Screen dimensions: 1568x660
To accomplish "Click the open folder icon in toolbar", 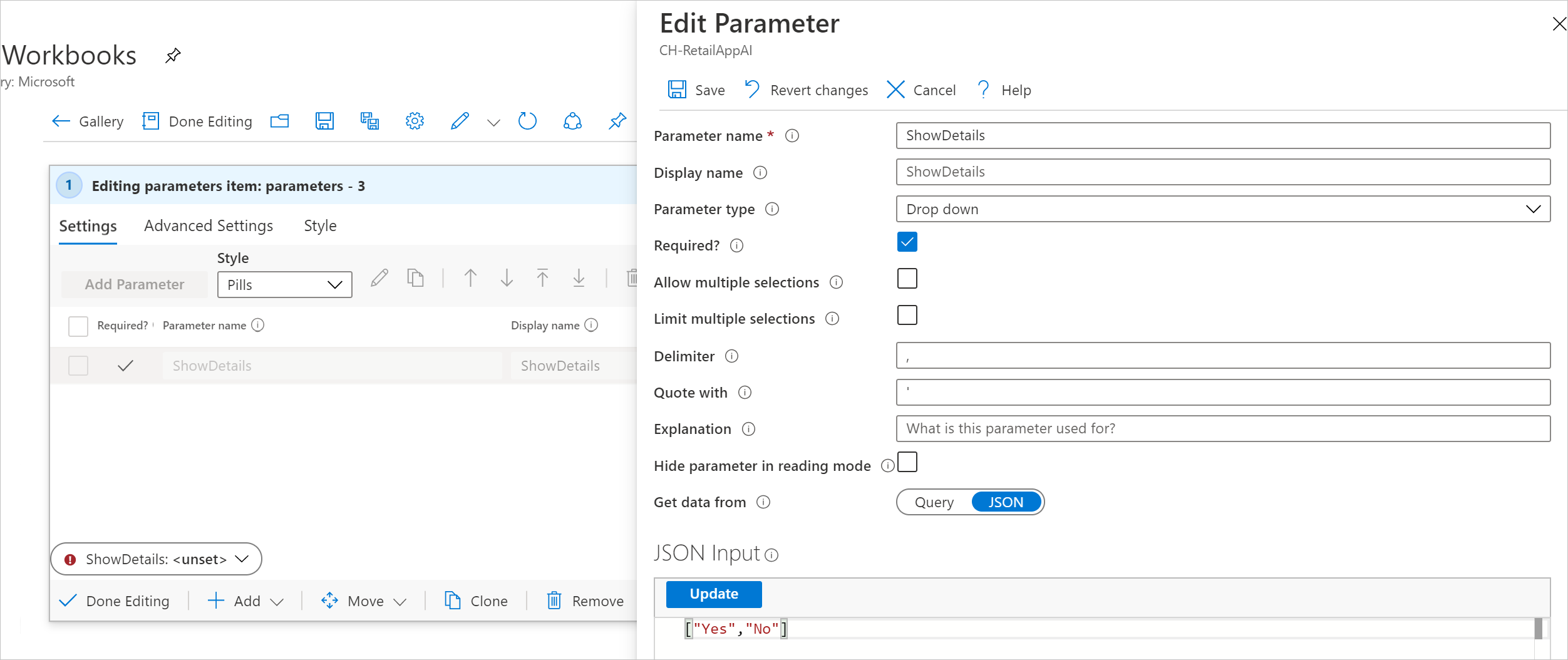I will (279, 121).
